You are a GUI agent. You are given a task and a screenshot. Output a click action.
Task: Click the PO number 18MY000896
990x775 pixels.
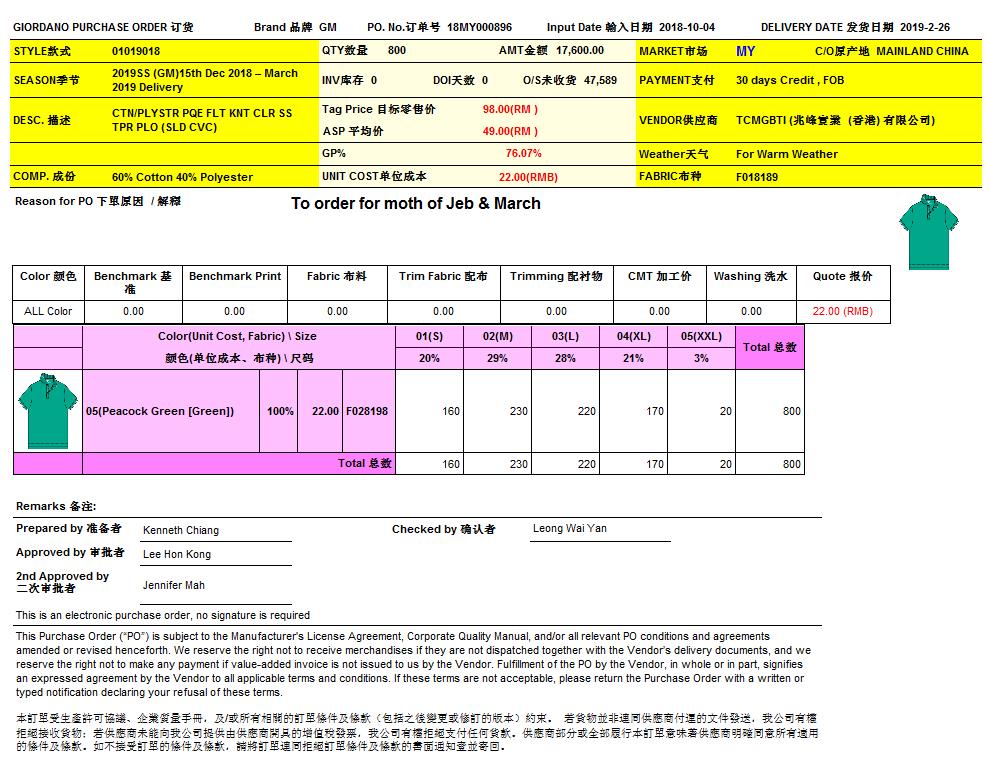coord(479,27)
